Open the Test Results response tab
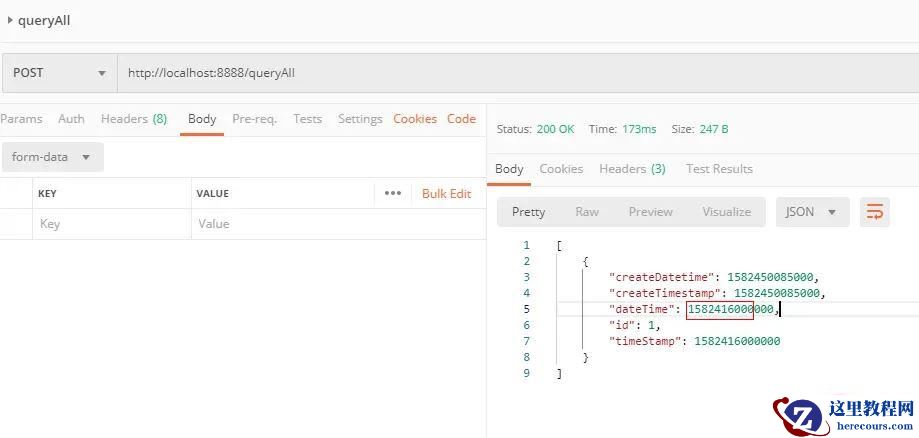Image resolution: width=919 pixels, height=438 pixels. [x=719, y=169]
